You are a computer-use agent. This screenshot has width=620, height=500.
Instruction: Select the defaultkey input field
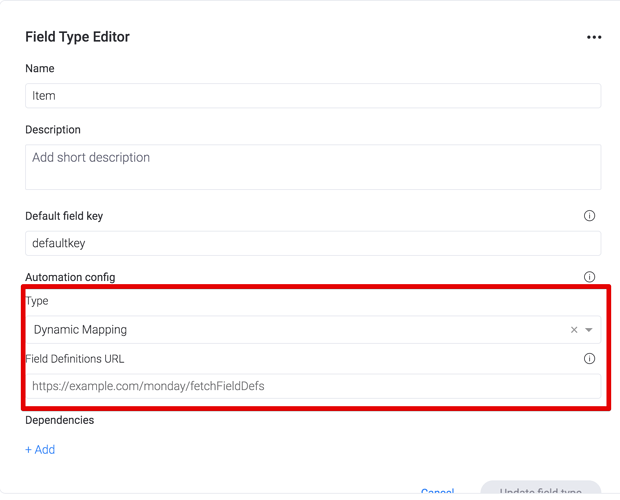[312, 243]
